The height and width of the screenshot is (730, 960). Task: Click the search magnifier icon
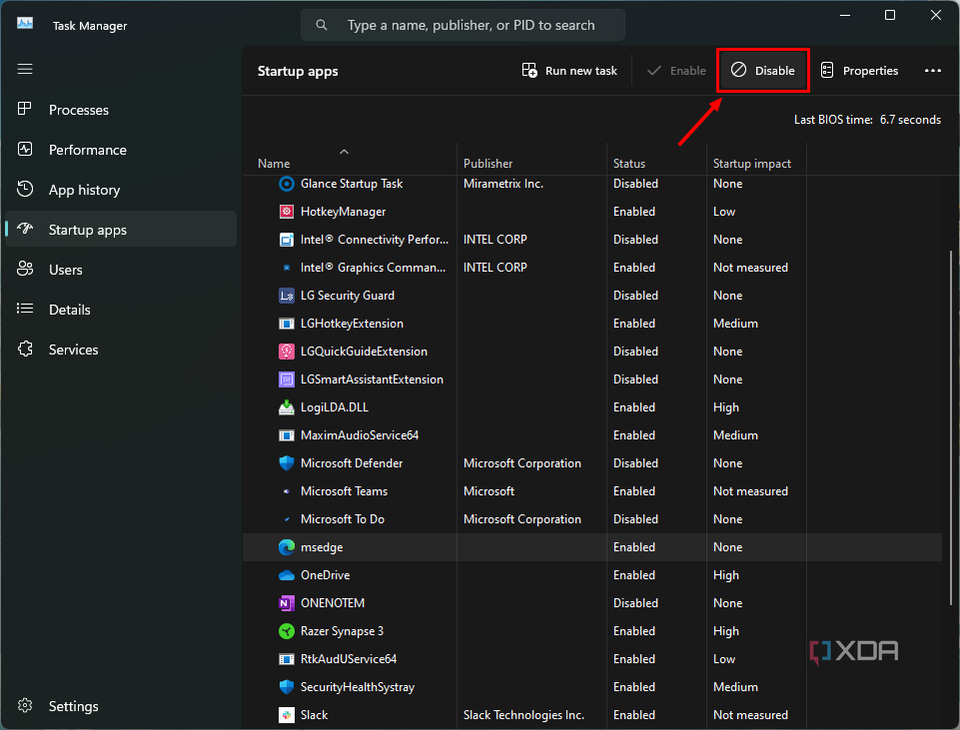pyautogui.click(x=321, y=25)
